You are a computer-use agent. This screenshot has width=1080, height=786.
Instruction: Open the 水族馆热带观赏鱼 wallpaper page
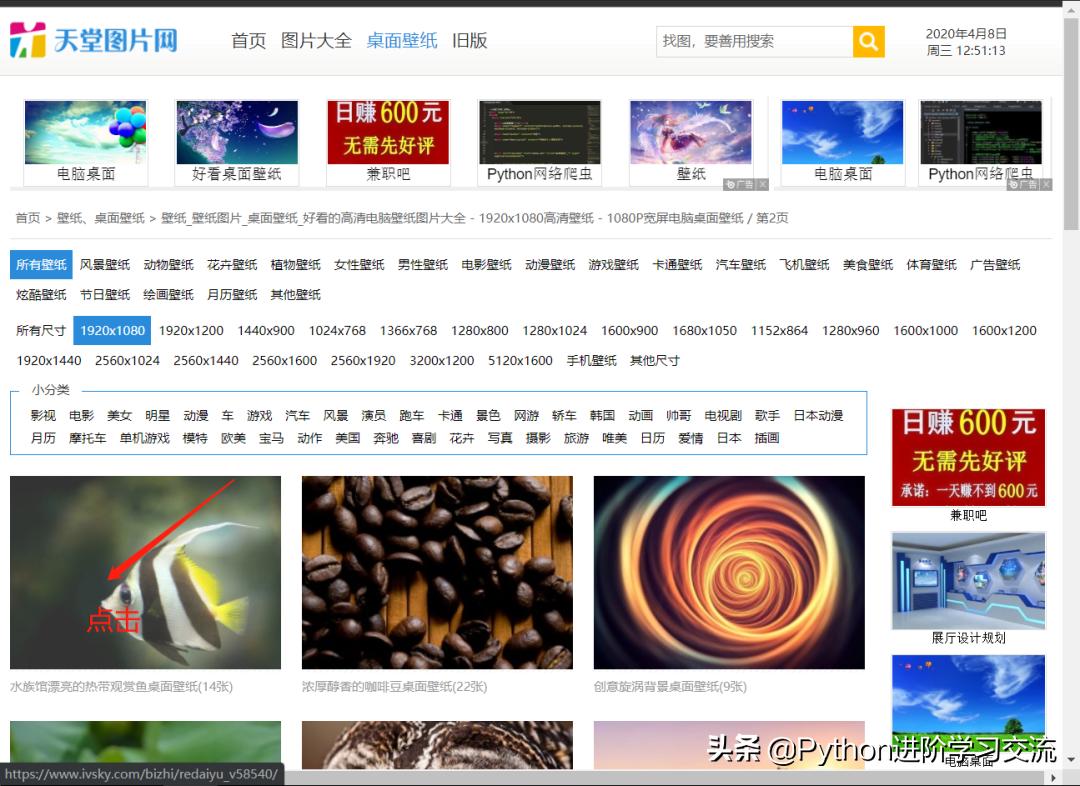tap(145, 571)
